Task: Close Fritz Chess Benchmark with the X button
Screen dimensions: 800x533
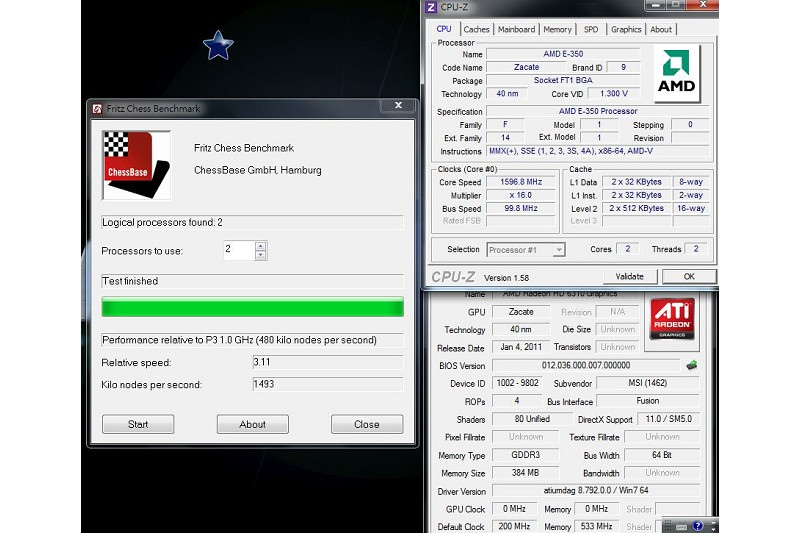Action: coord(398,105)
